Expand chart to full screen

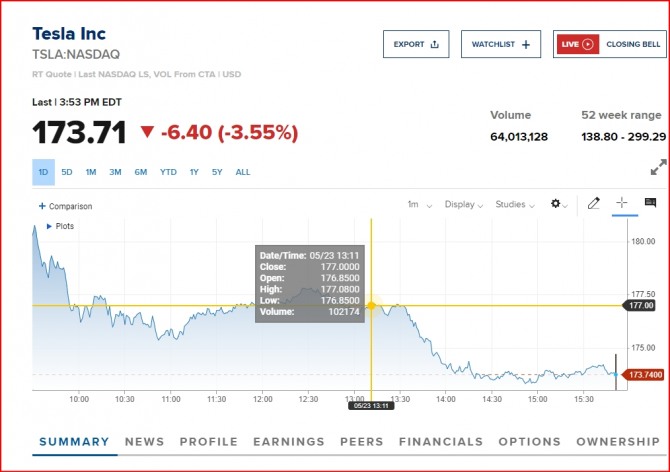[x=658, y=168]
